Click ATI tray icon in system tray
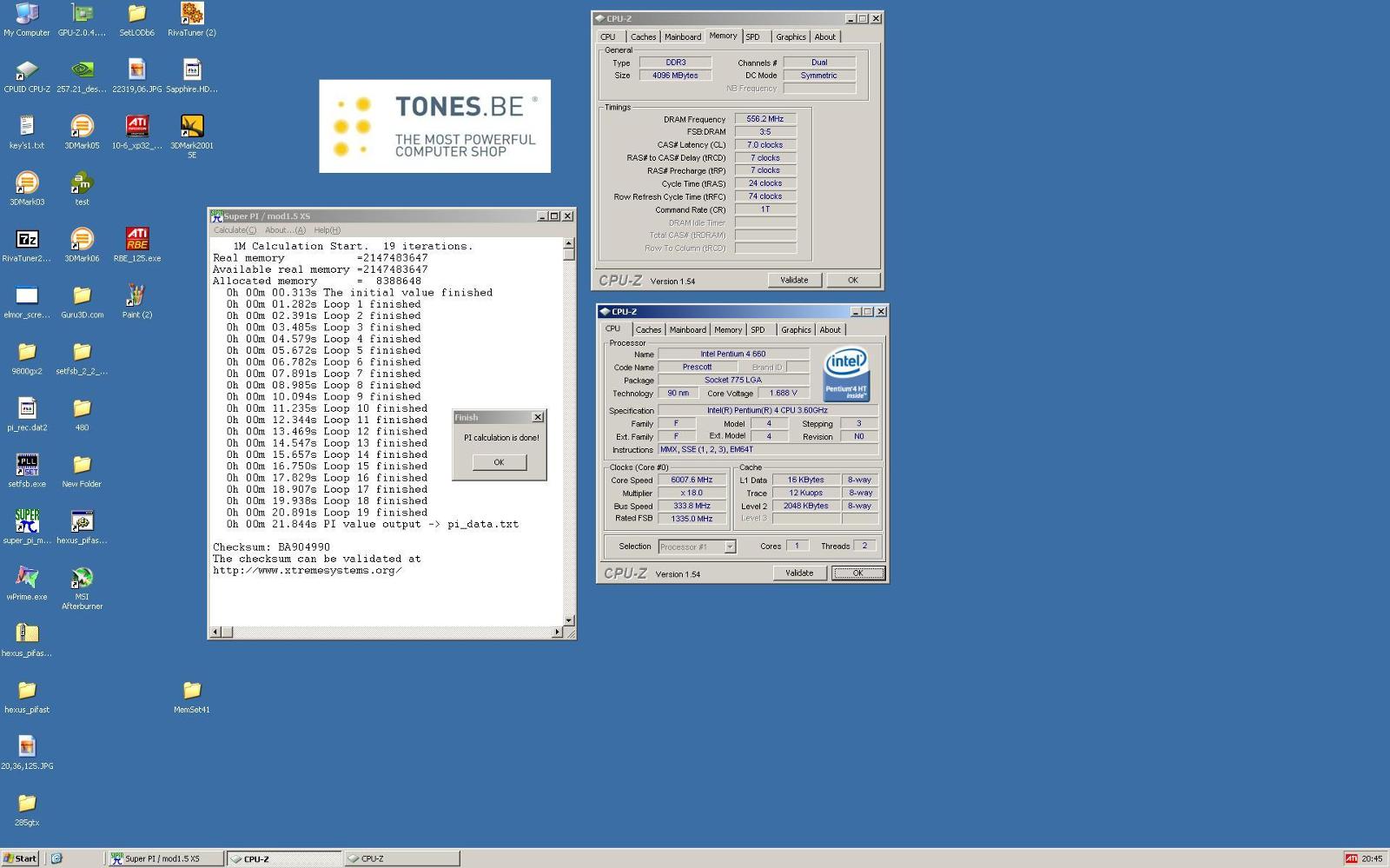Screen dimensions: 1390x868 [1351, 858]
